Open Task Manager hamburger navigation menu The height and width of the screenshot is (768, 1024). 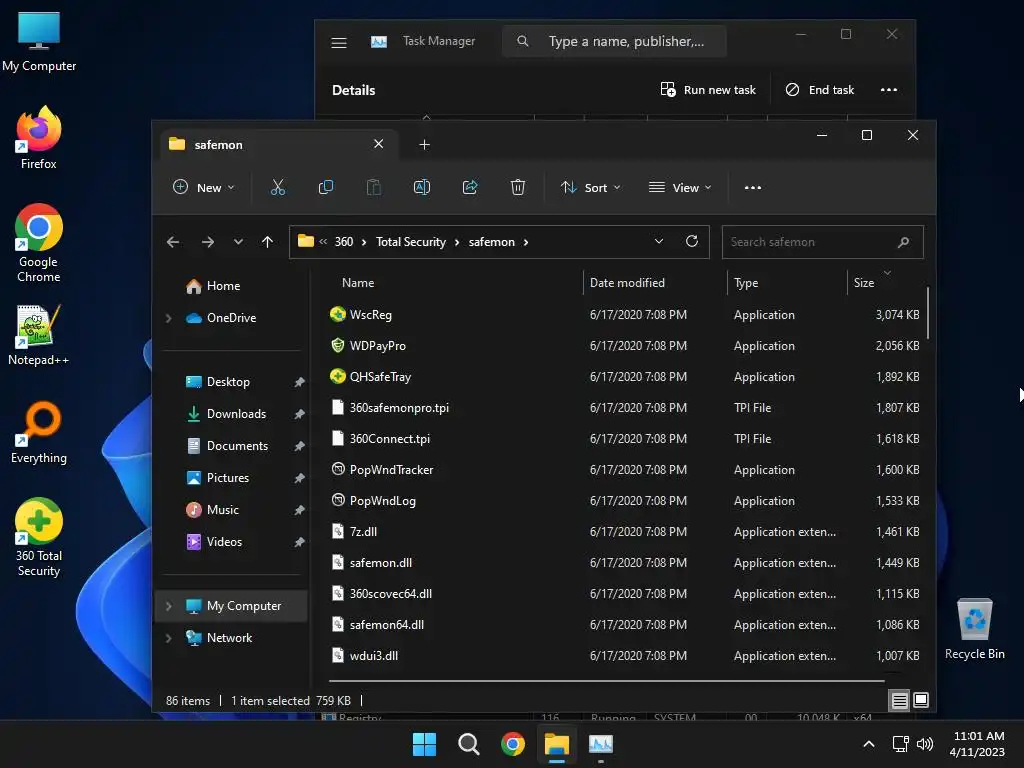click(x=338, y=43)
